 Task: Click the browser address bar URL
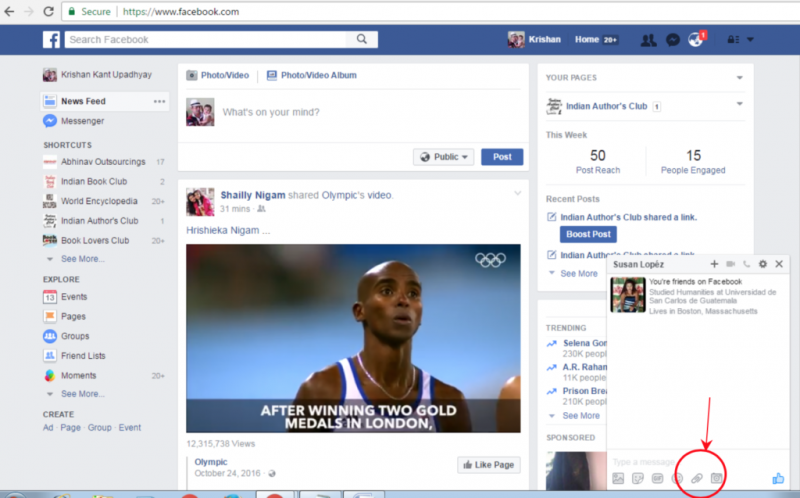click(181, 11)
